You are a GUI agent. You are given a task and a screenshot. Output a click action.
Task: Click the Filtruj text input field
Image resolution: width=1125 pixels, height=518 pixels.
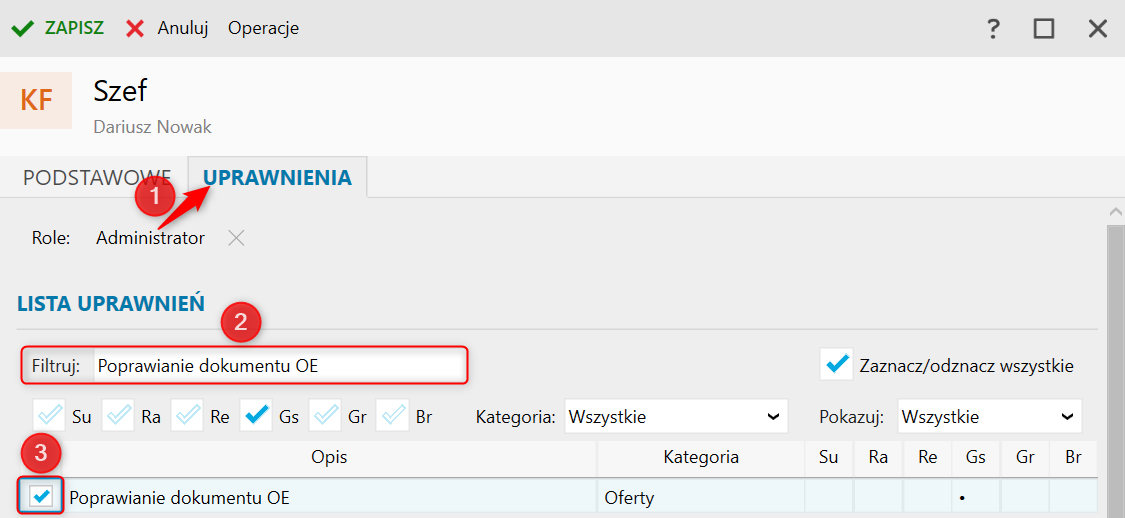click(x=280, y=366)
